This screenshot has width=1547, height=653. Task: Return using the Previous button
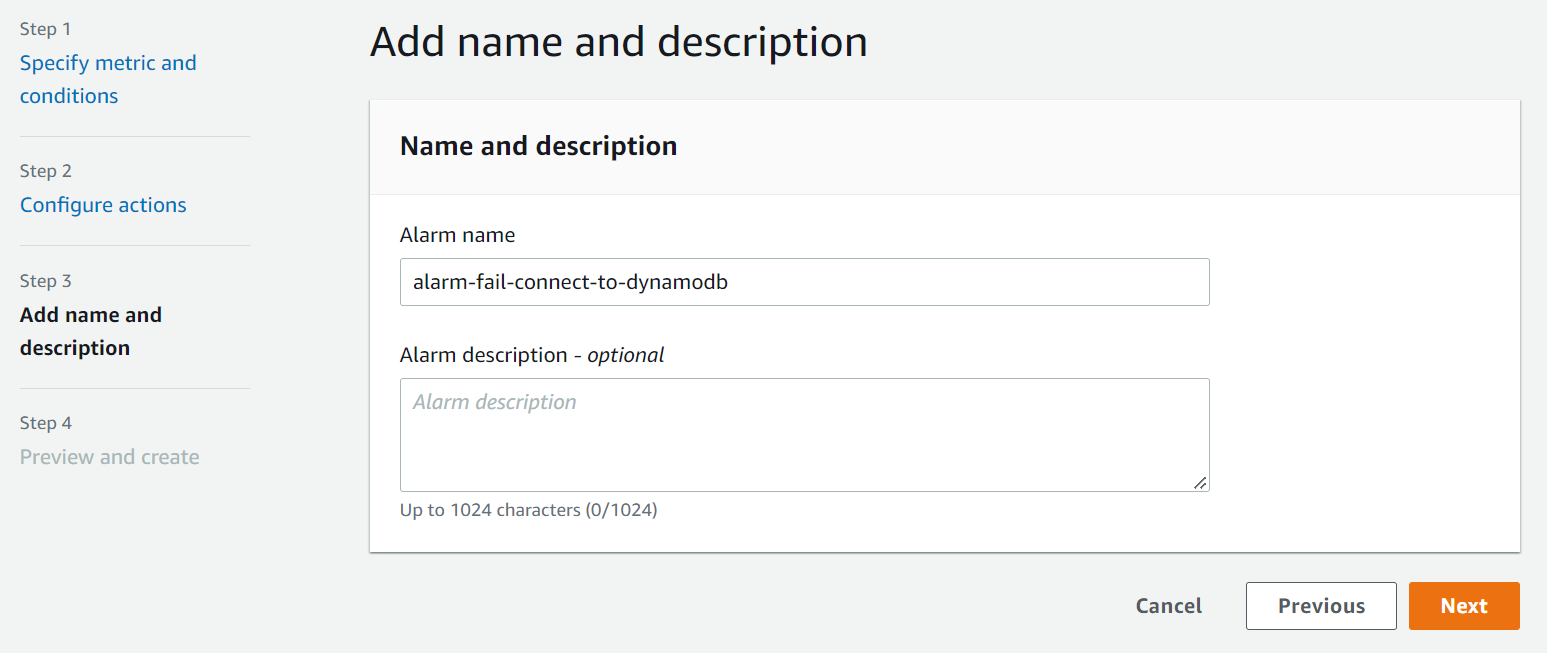[1321, 606]
